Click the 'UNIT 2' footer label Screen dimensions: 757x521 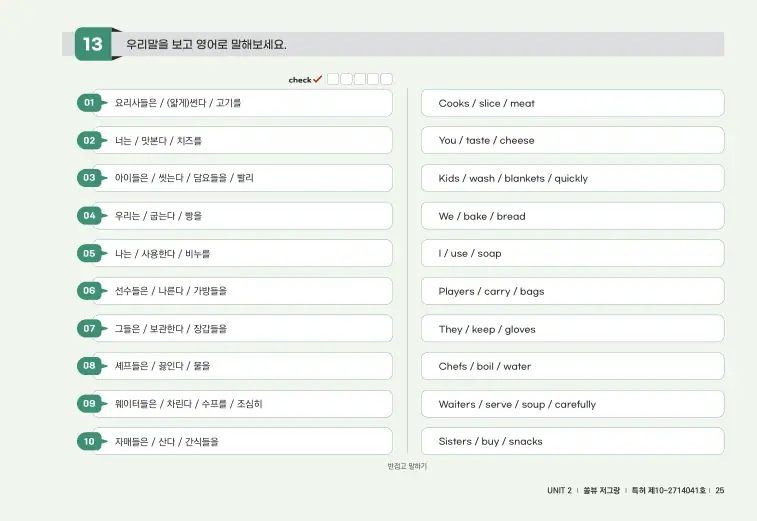coord(559,490)
